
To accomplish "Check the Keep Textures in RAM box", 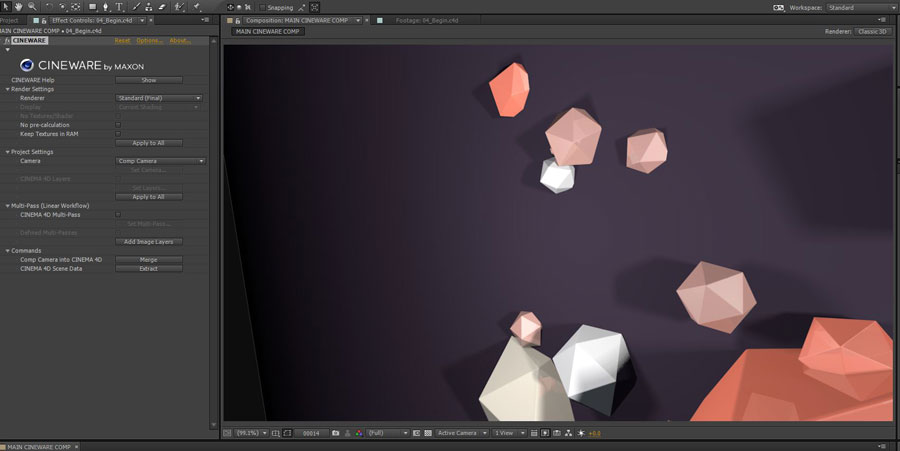I will [x=118, y=134].
